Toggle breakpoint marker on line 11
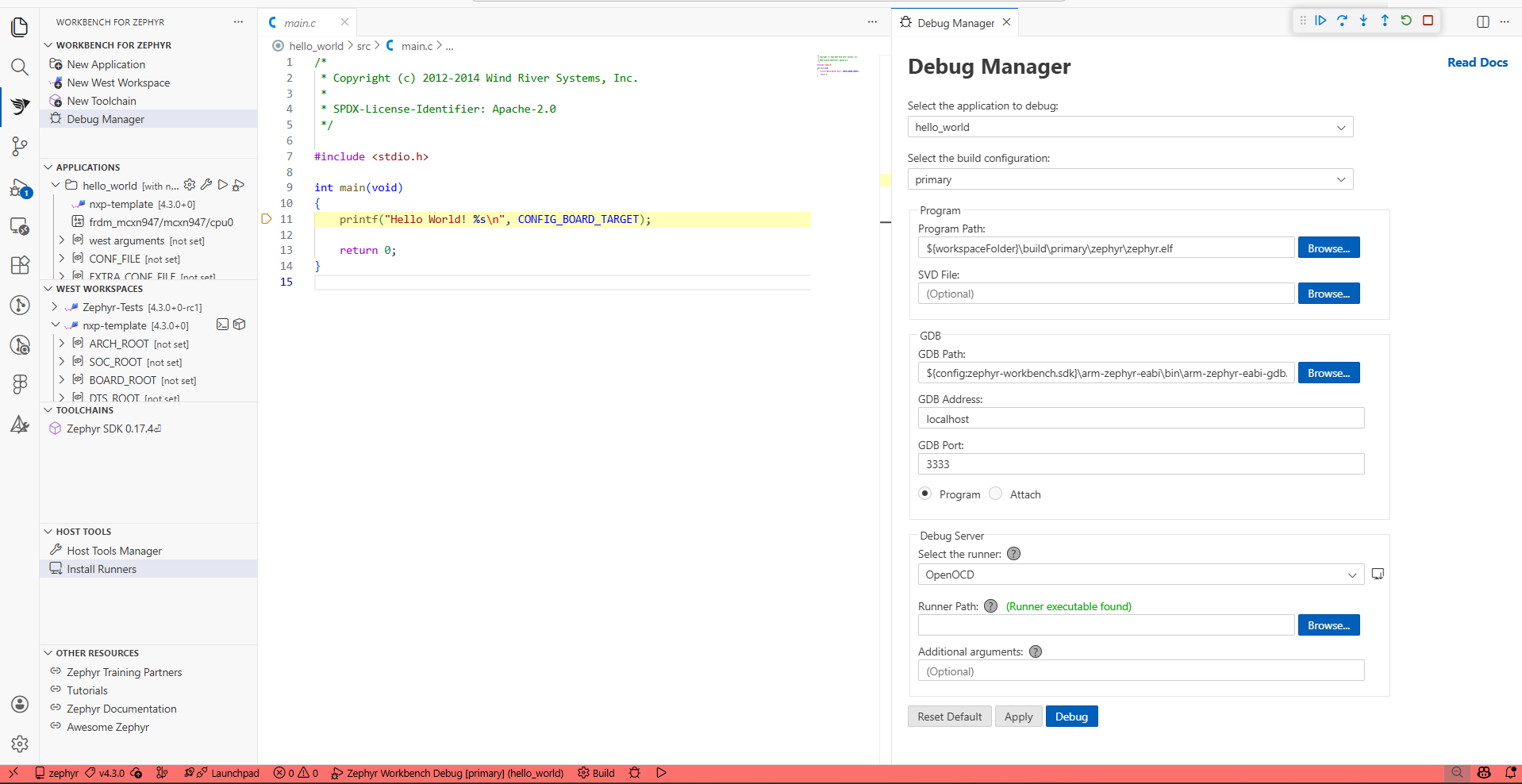This screenshot has width=1522, height=784. (267, 219)
